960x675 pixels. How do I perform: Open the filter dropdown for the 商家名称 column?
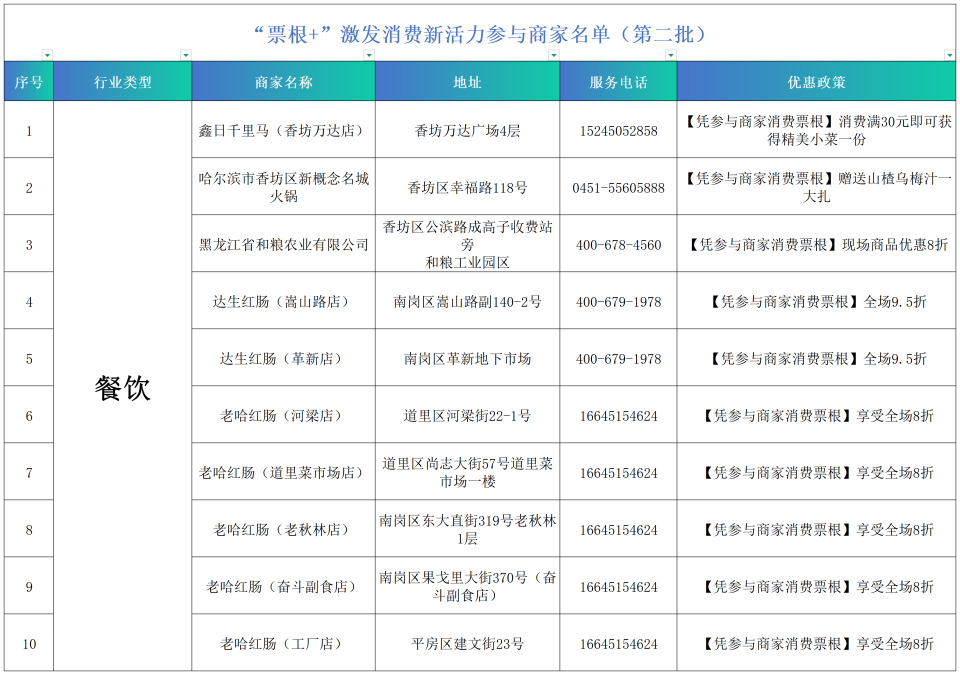click(369, 55)
